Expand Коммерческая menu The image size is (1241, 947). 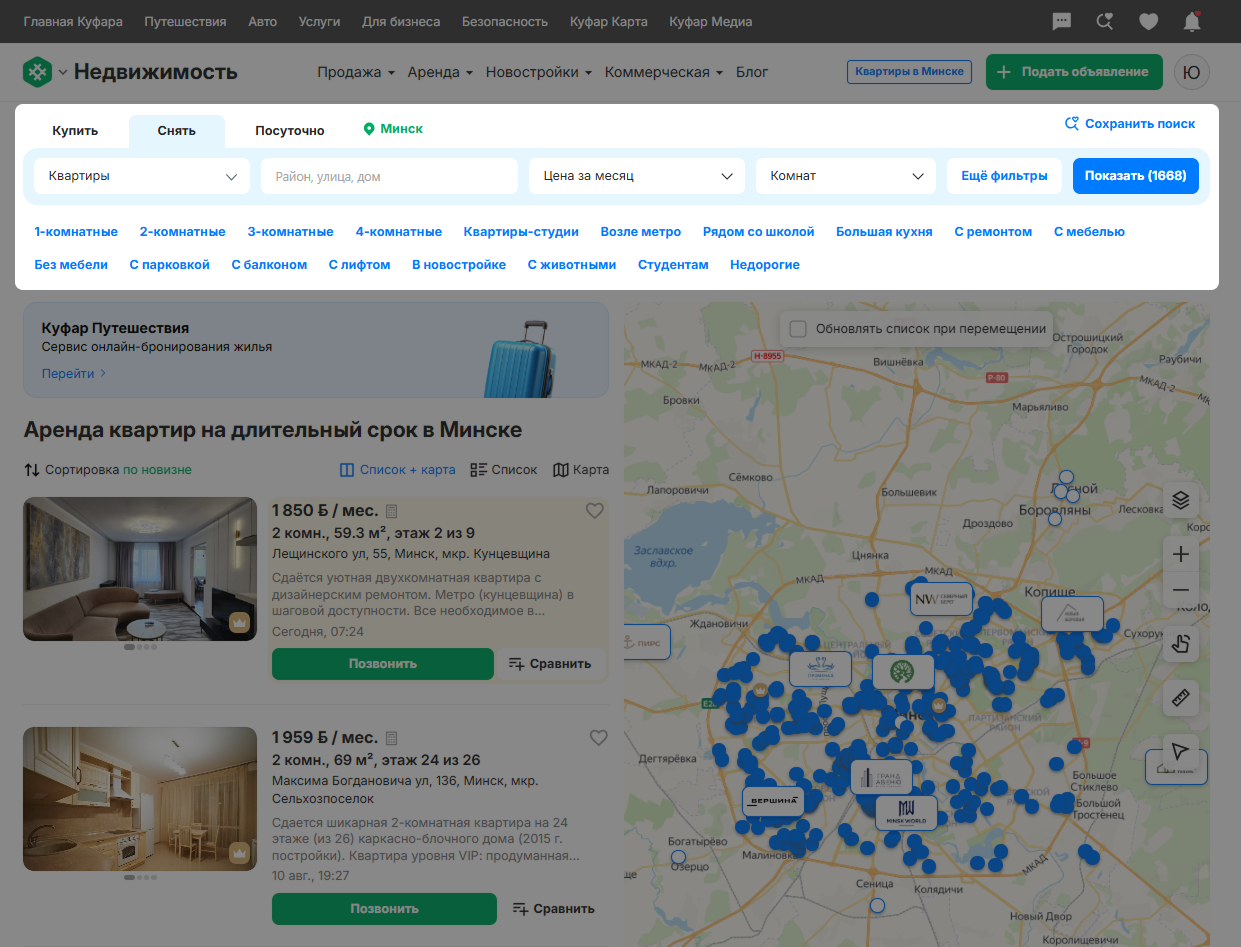click(664, 72)
